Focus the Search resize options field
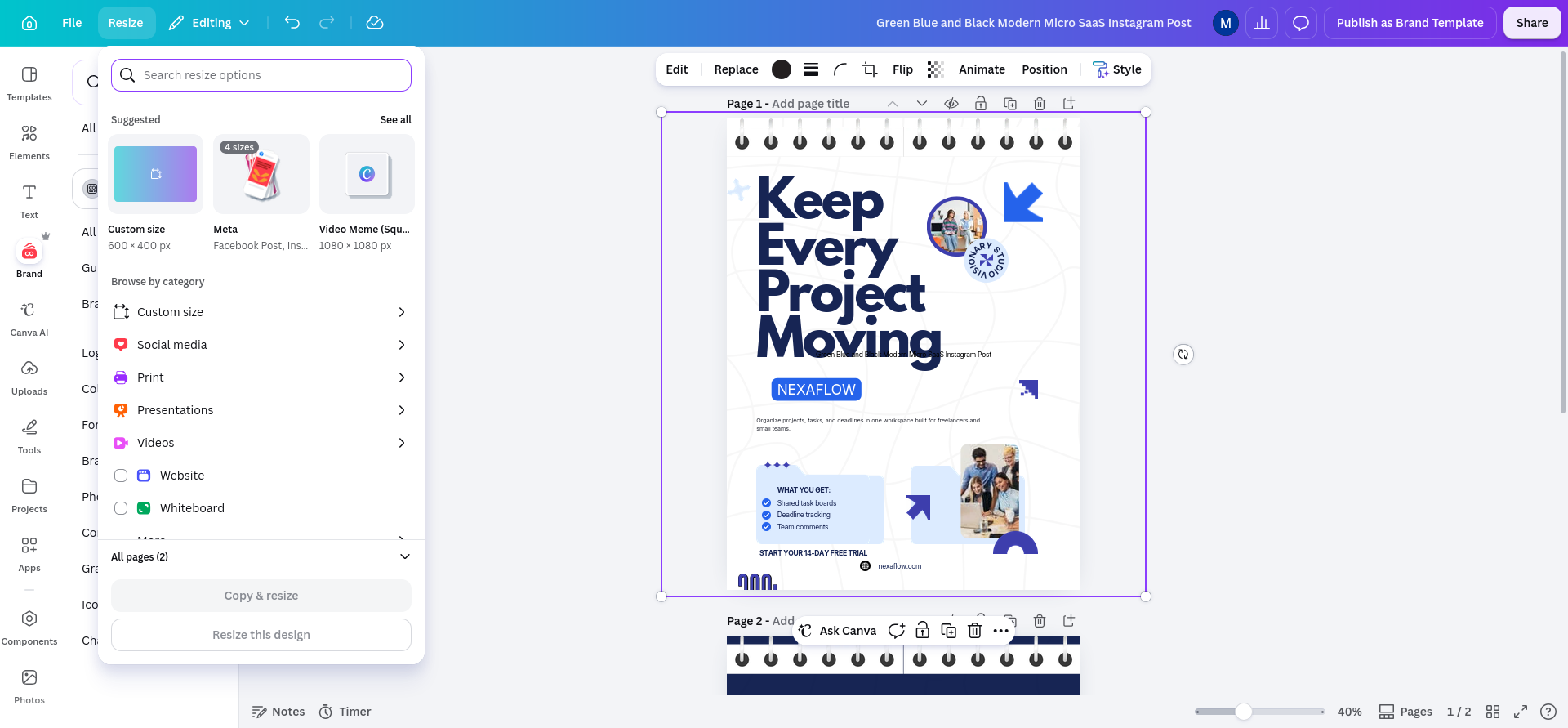This screenshot has width=1568, height=728. pyautogui.click(x=261, y=75)
